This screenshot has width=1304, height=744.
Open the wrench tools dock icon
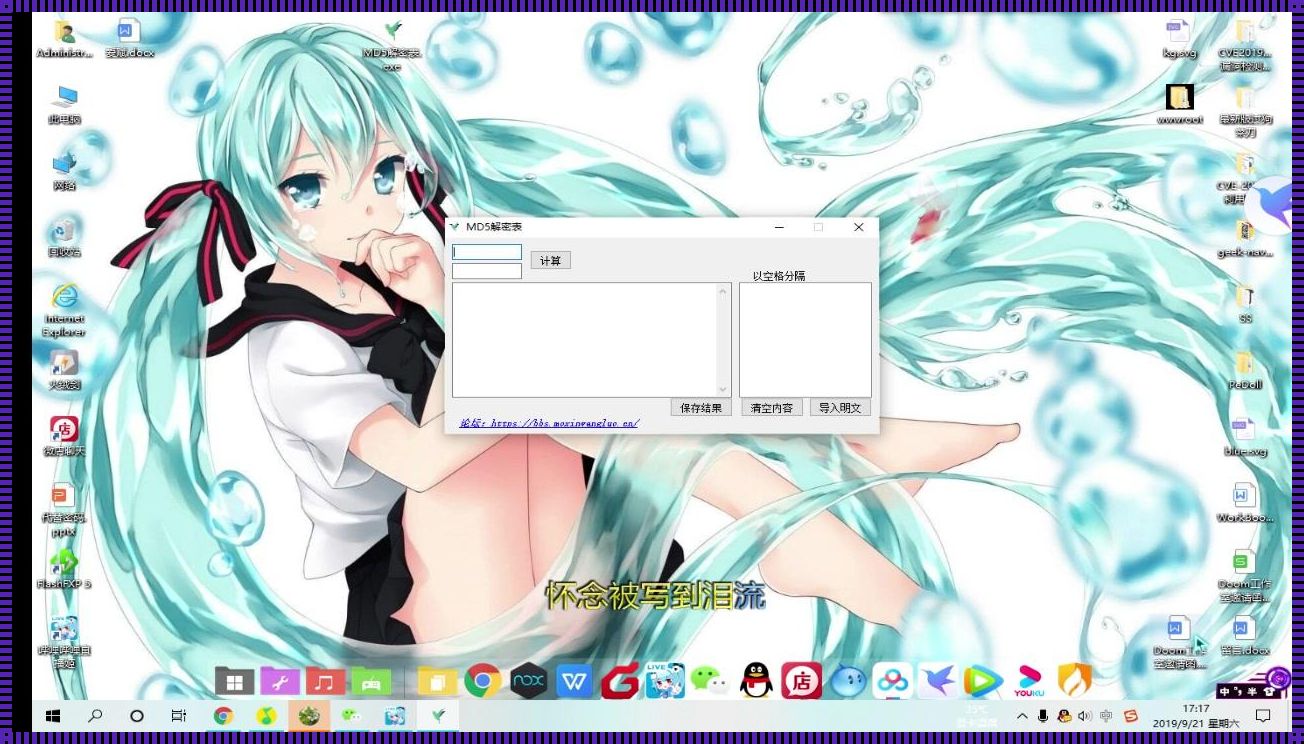280,682
